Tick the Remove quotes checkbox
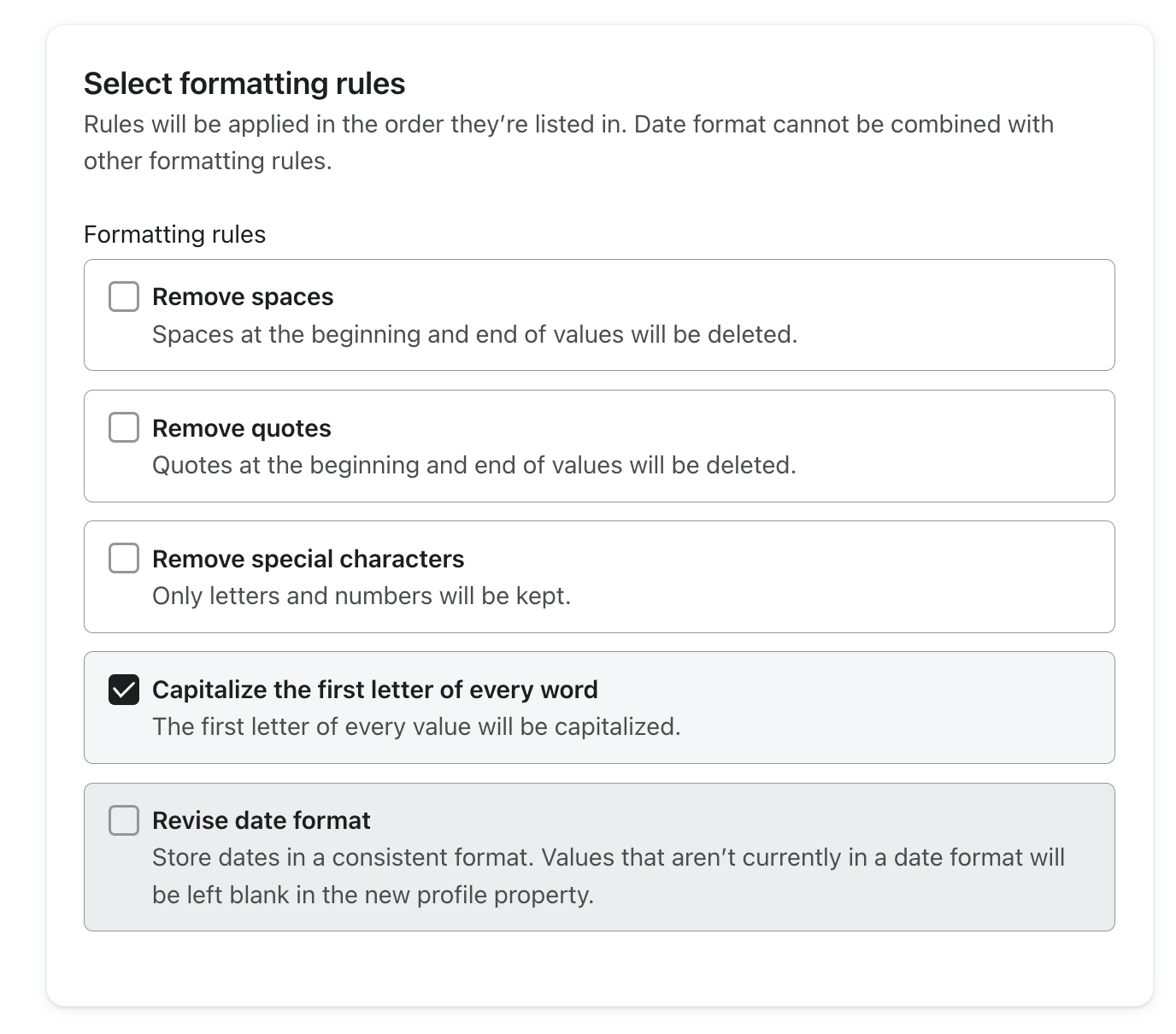The height and width of the screenshot is (1034, 1176). [x=124, y=427]
